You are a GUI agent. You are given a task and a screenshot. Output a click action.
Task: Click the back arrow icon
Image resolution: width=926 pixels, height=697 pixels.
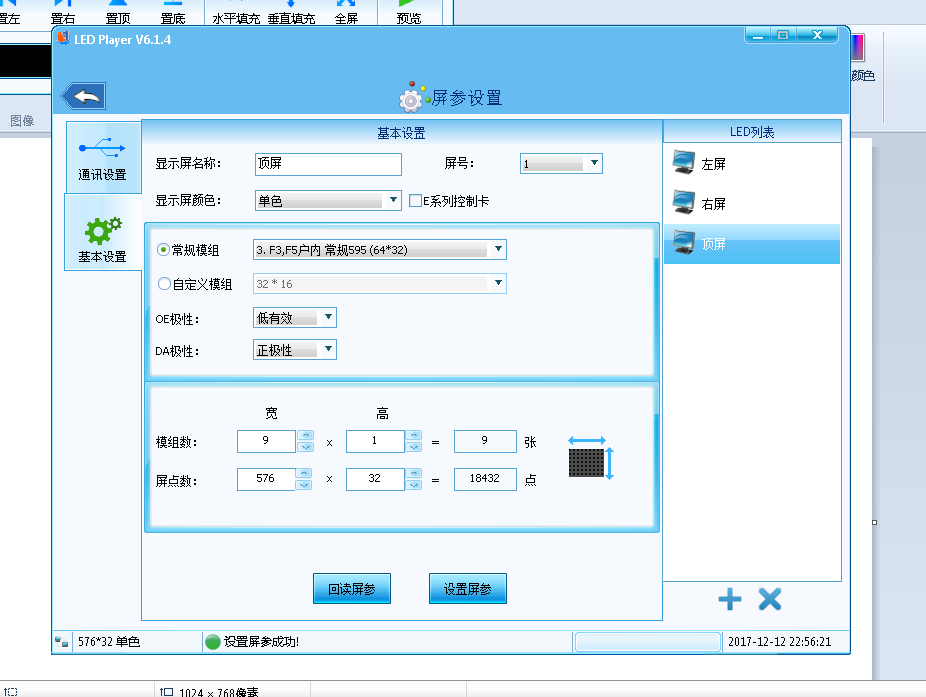point(84,97)
